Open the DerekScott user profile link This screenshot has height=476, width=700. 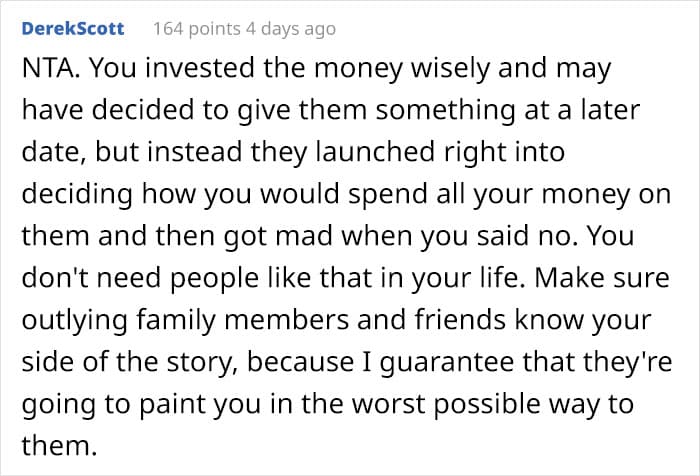pos(73,29)
